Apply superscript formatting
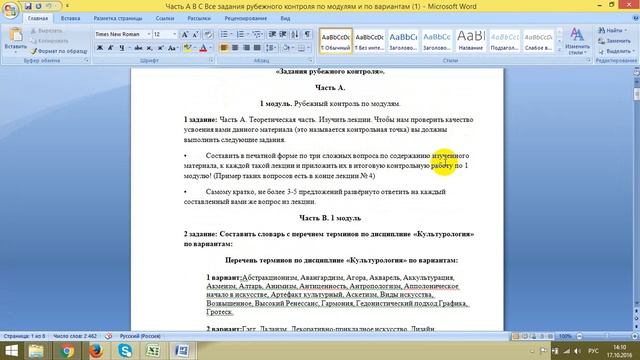The width and height of the screenshot is (640, 360). 160,48
